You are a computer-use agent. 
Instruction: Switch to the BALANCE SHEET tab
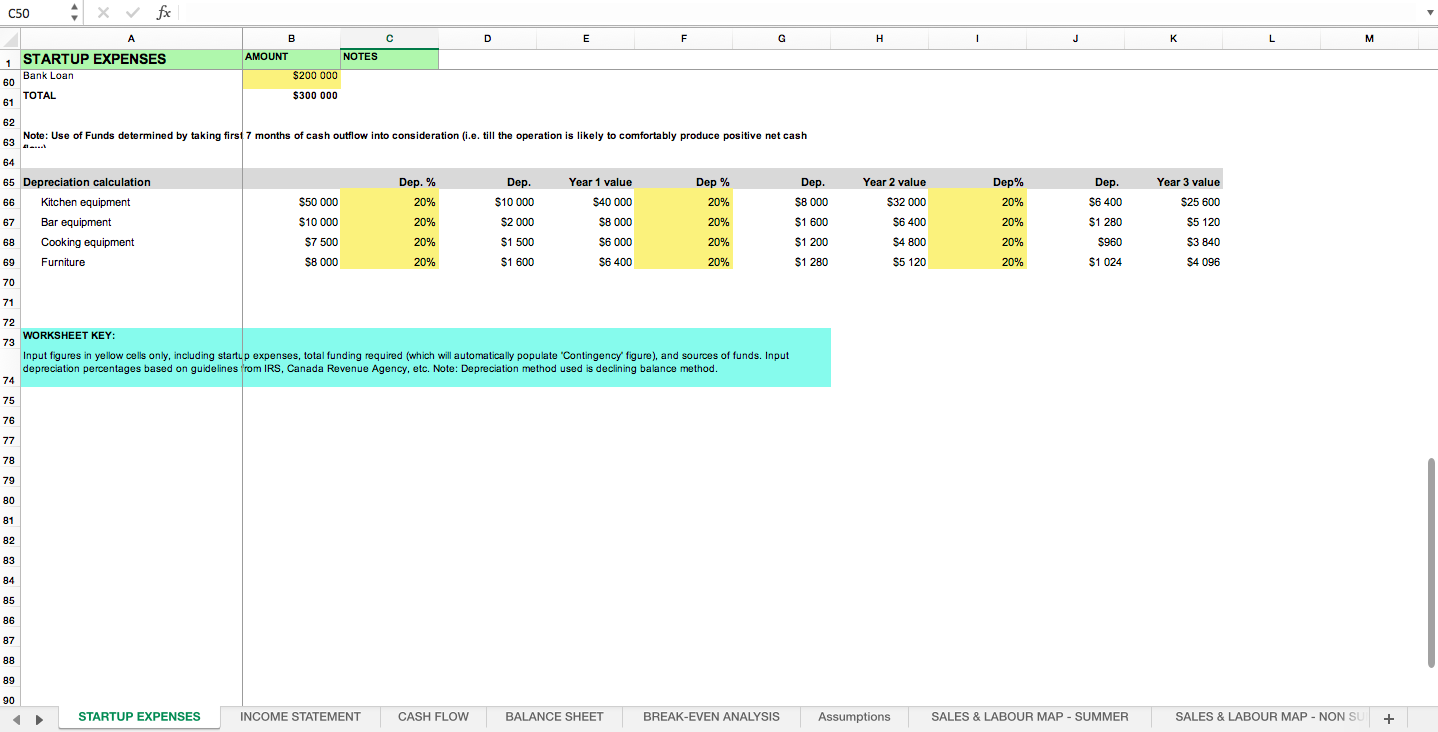[554, 717]
